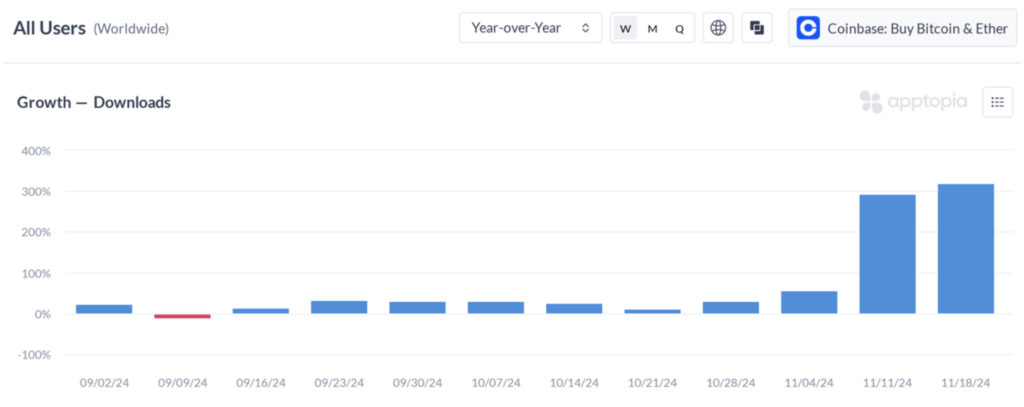Image resolution: width=1024 pixels, height=407 pixels.
Task: Click the Worldwide label
Action: click(x=131, y=29)
